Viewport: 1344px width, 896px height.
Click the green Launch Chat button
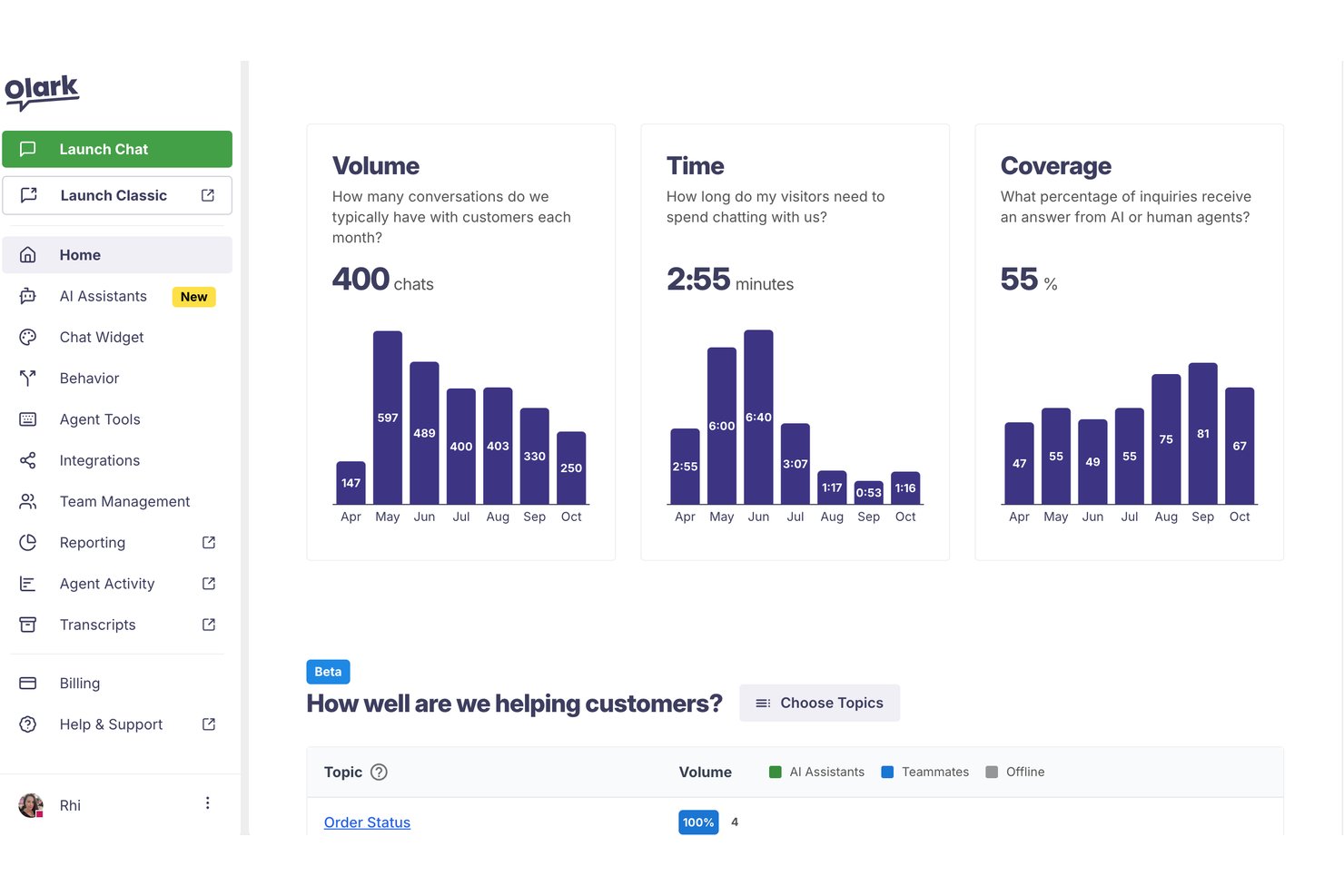coord(117,149)
